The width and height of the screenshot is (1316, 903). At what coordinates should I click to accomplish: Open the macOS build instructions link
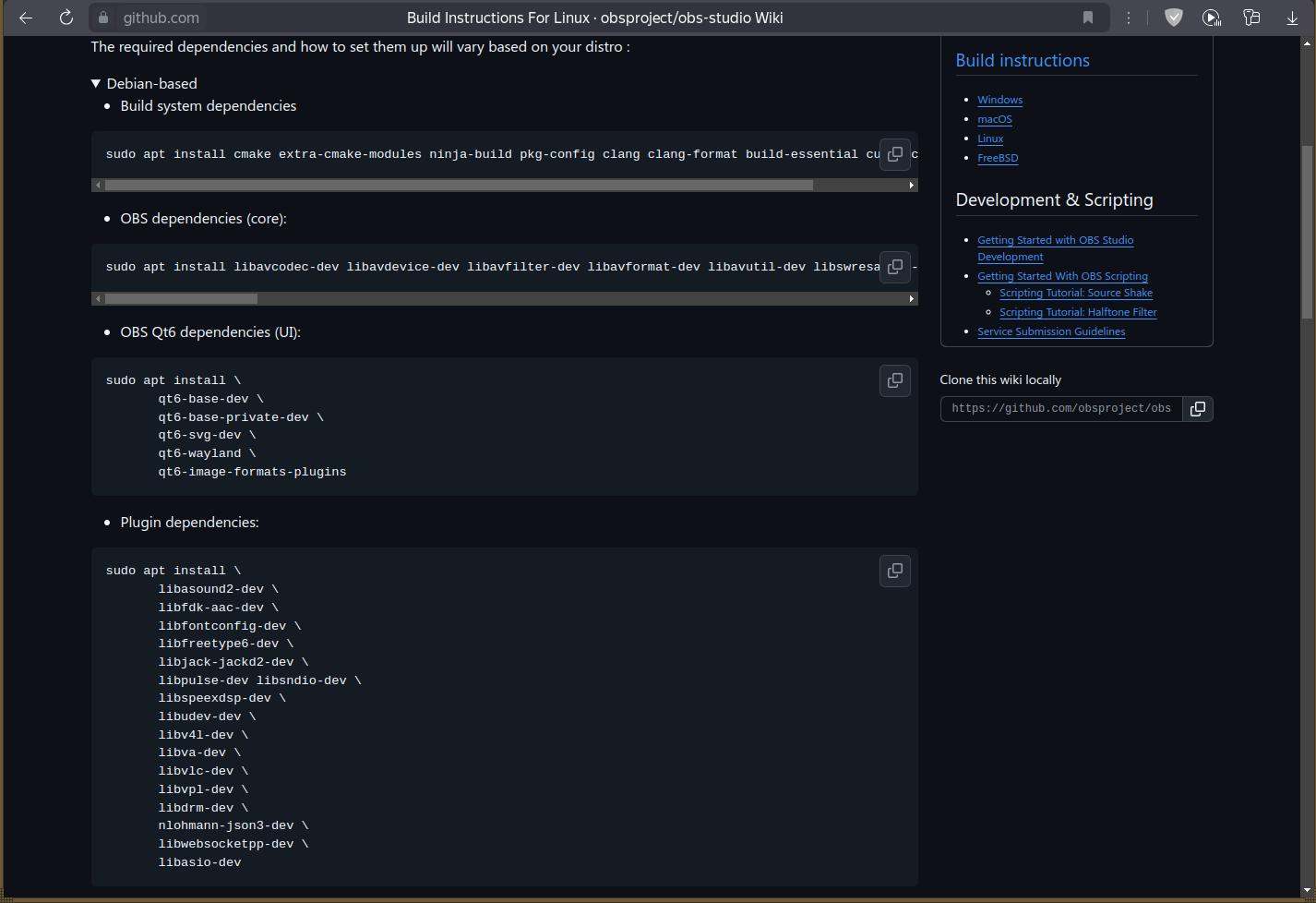pos(995,119)
